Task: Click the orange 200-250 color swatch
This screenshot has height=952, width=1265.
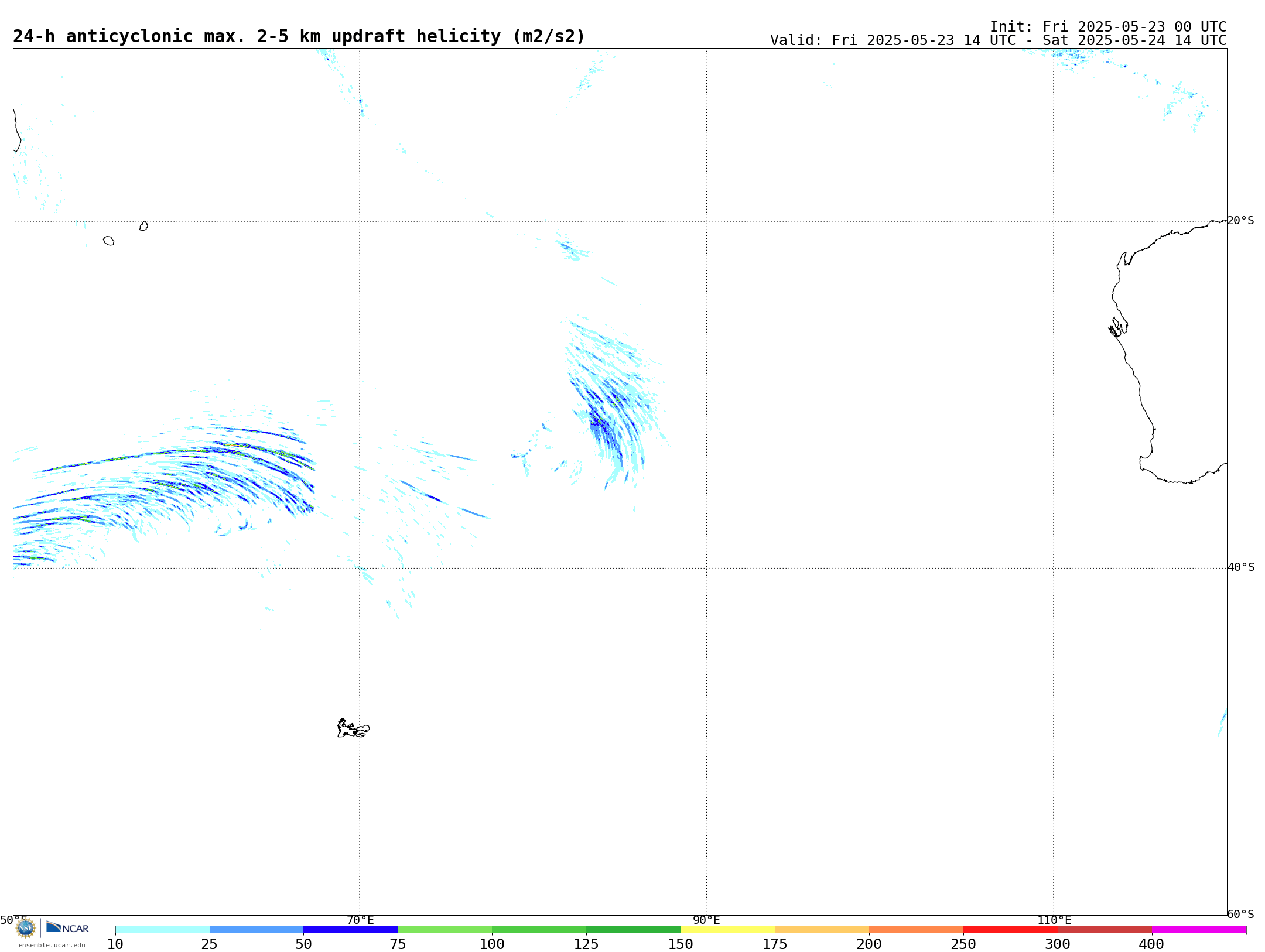Action: (x=917, y=930)
